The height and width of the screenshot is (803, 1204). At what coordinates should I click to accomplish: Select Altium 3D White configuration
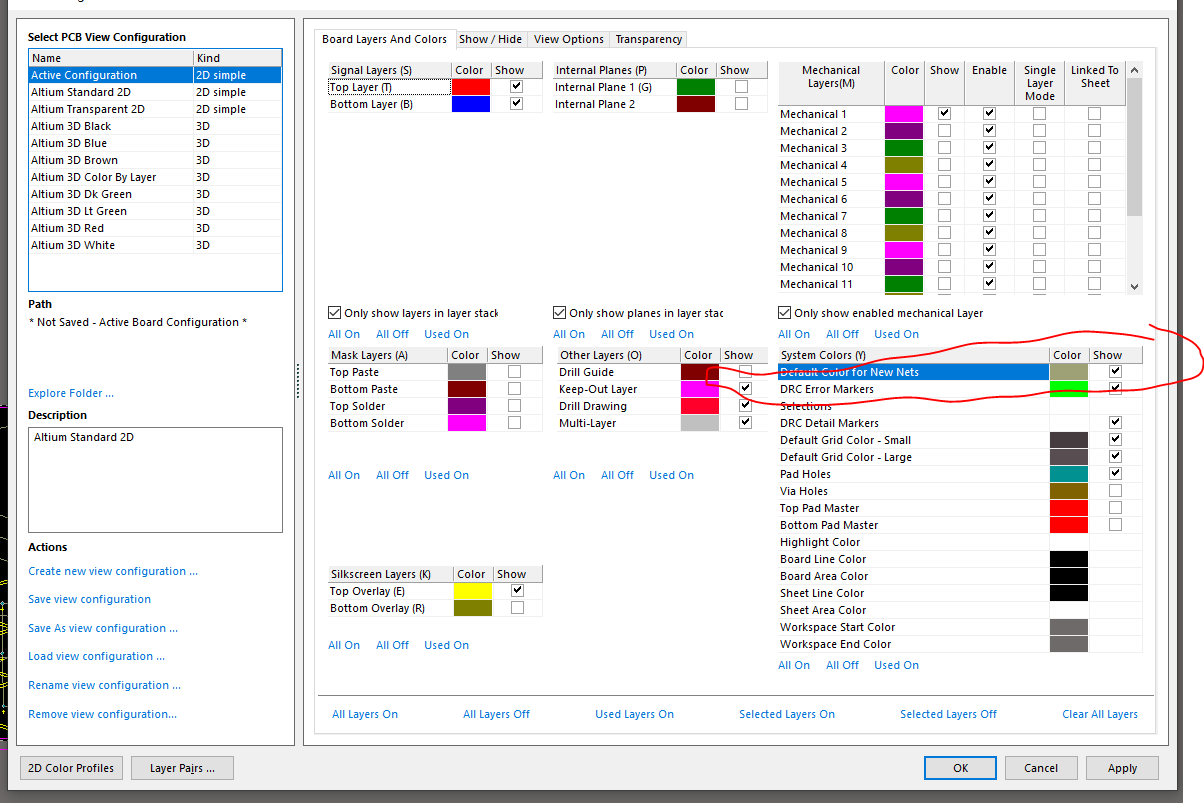pyautogui.click(x=155, y=245)
